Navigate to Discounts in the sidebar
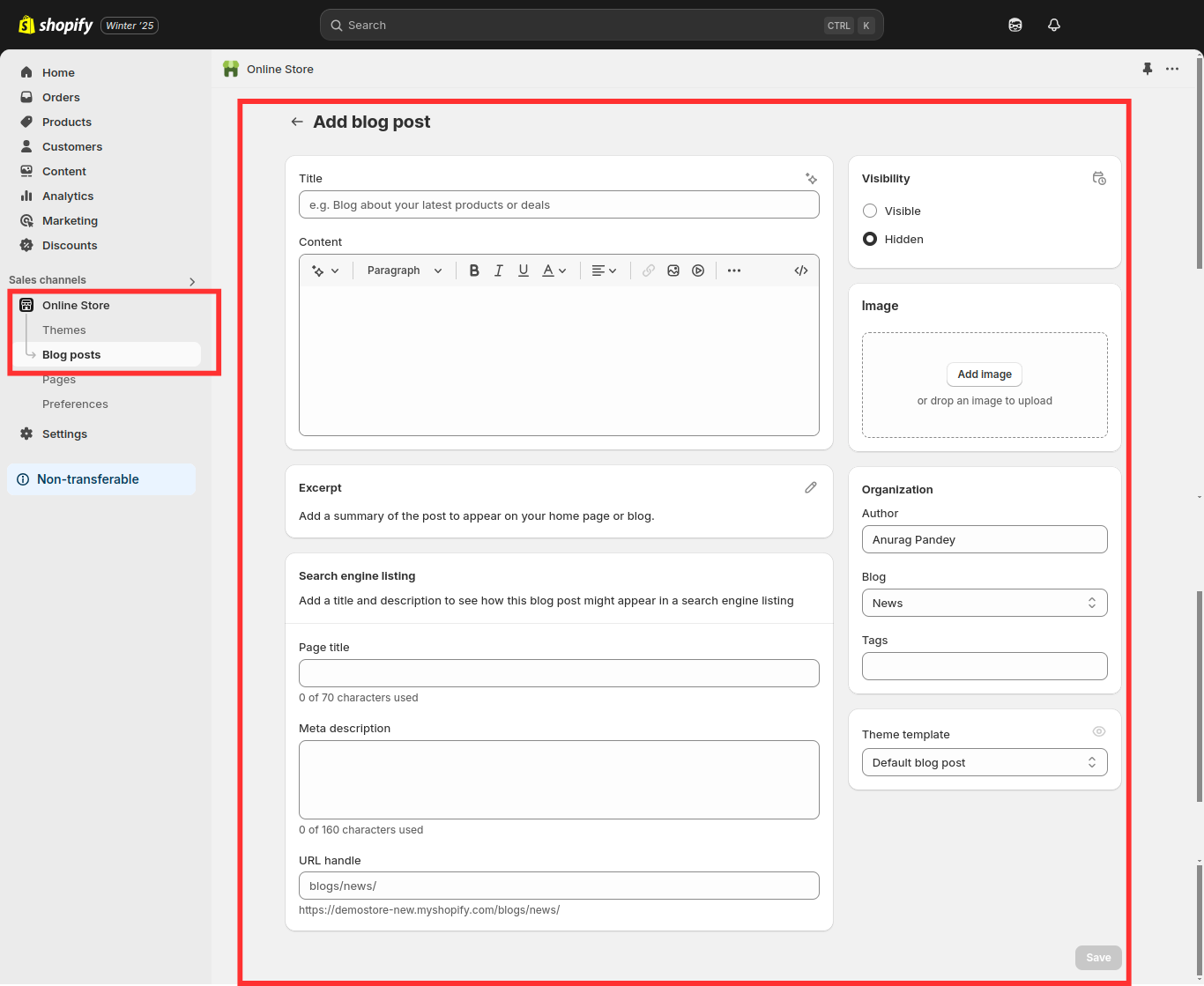The height and width of the screenshot is (986, 1204). (69, 245)
